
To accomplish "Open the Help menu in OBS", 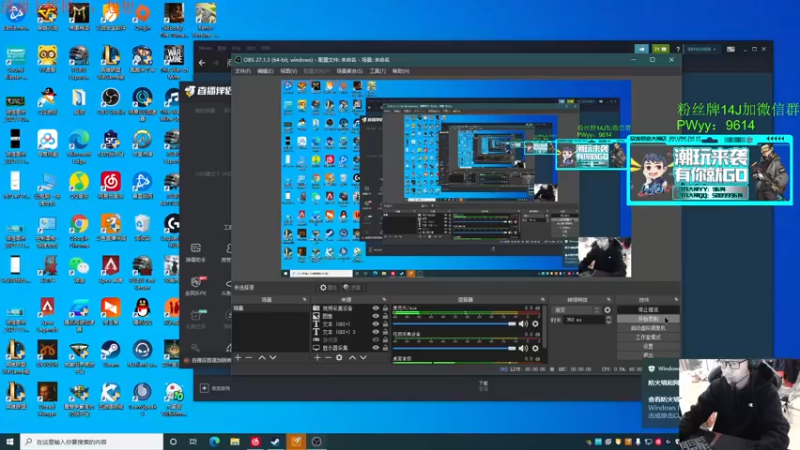I will point(401,71).
